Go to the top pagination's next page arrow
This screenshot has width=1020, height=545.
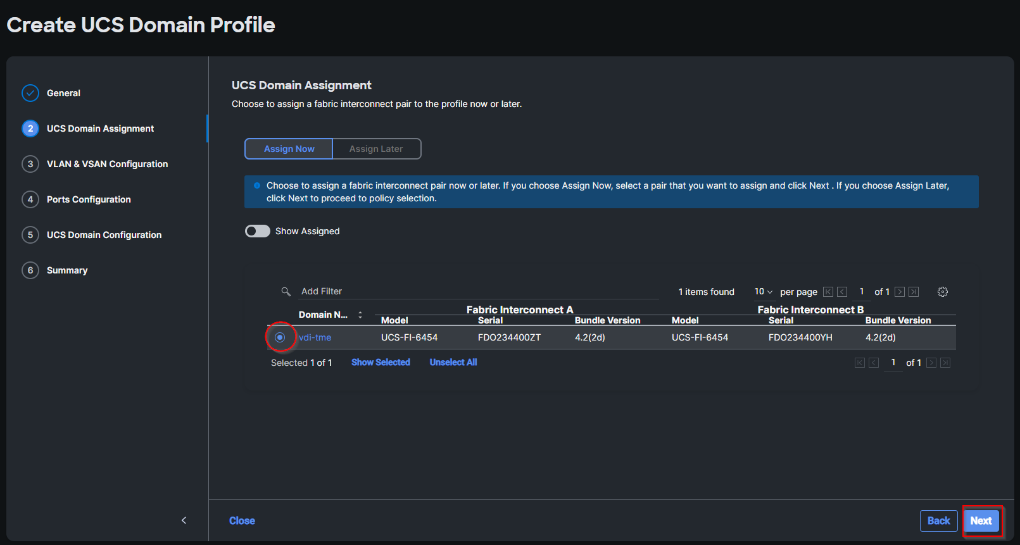[x=900, y=292]
